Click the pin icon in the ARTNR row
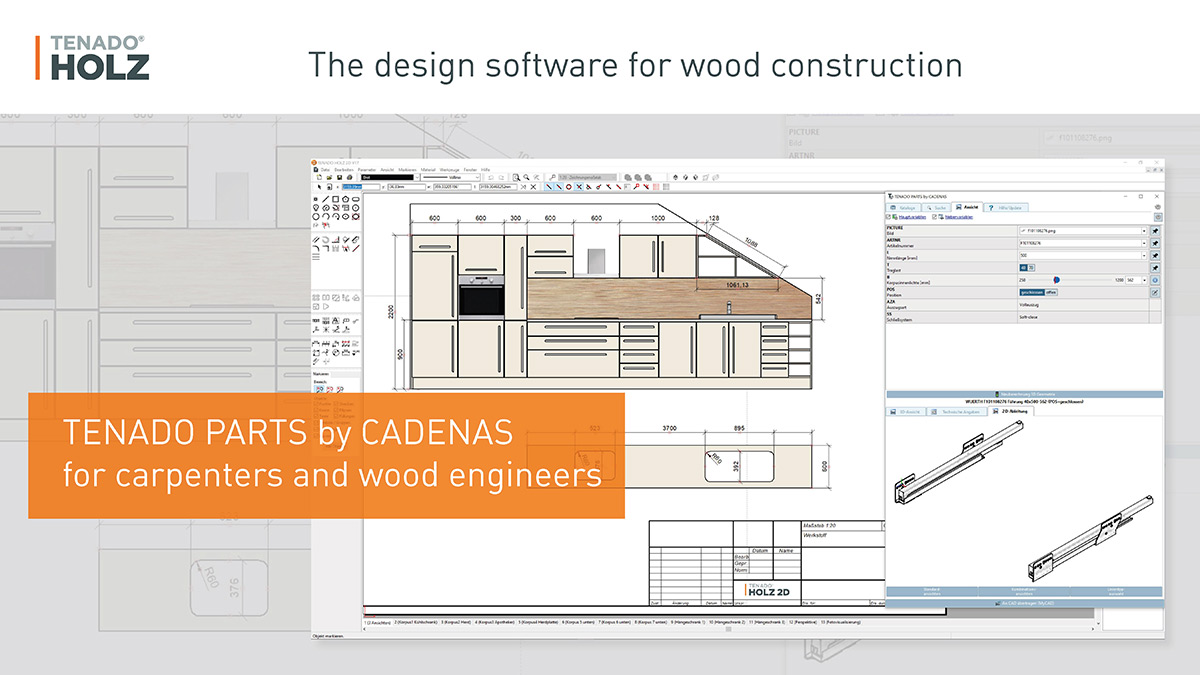Image resolution: width=1200 pixels, height=675 pixels. (1155, 243)
